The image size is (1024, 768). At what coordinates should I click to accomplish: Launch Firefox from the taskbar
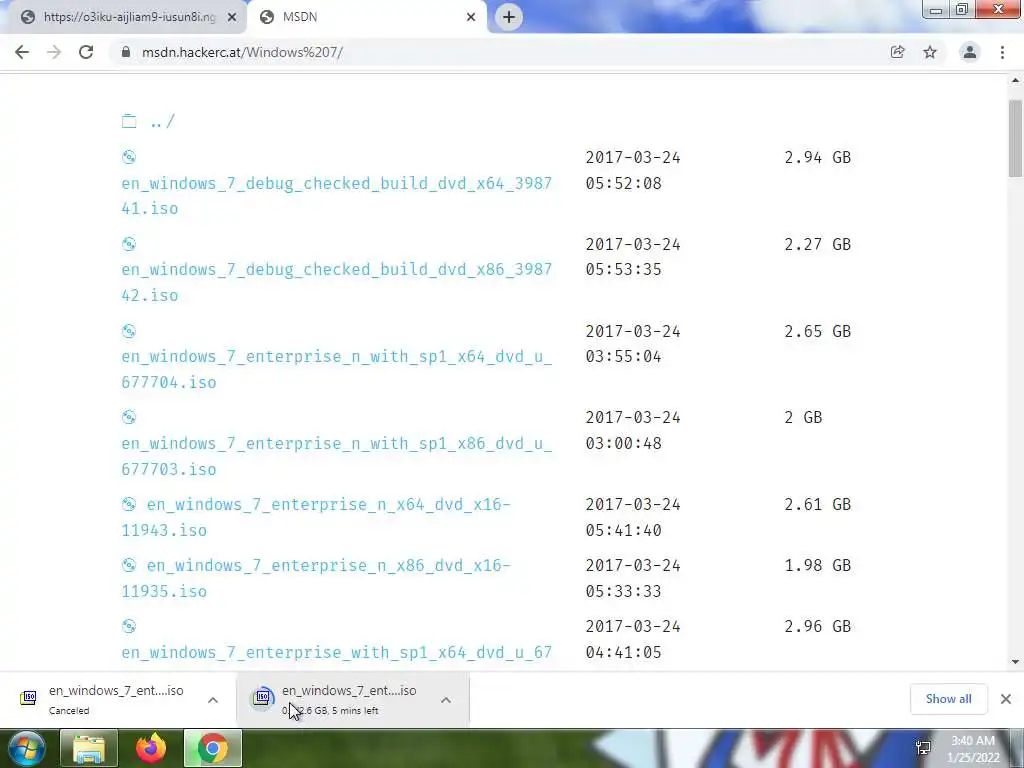point(151,748)
